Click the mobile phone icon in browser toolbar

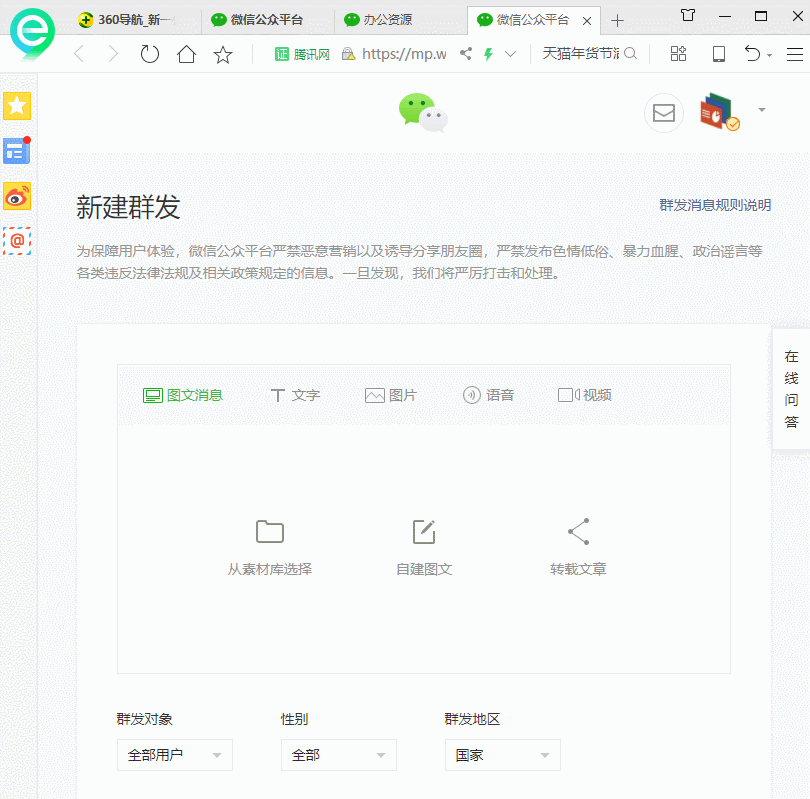pyautogui.click(x=718, y=53)
